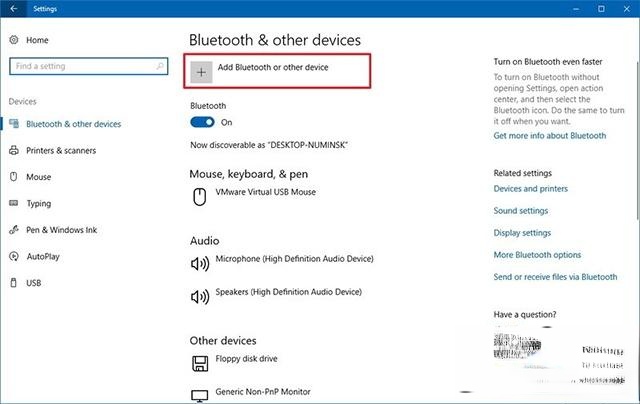Click Add Bluetooth or other device
Image resolution: width=640 pixels, height=404 pixels.
tap(277, 71)
